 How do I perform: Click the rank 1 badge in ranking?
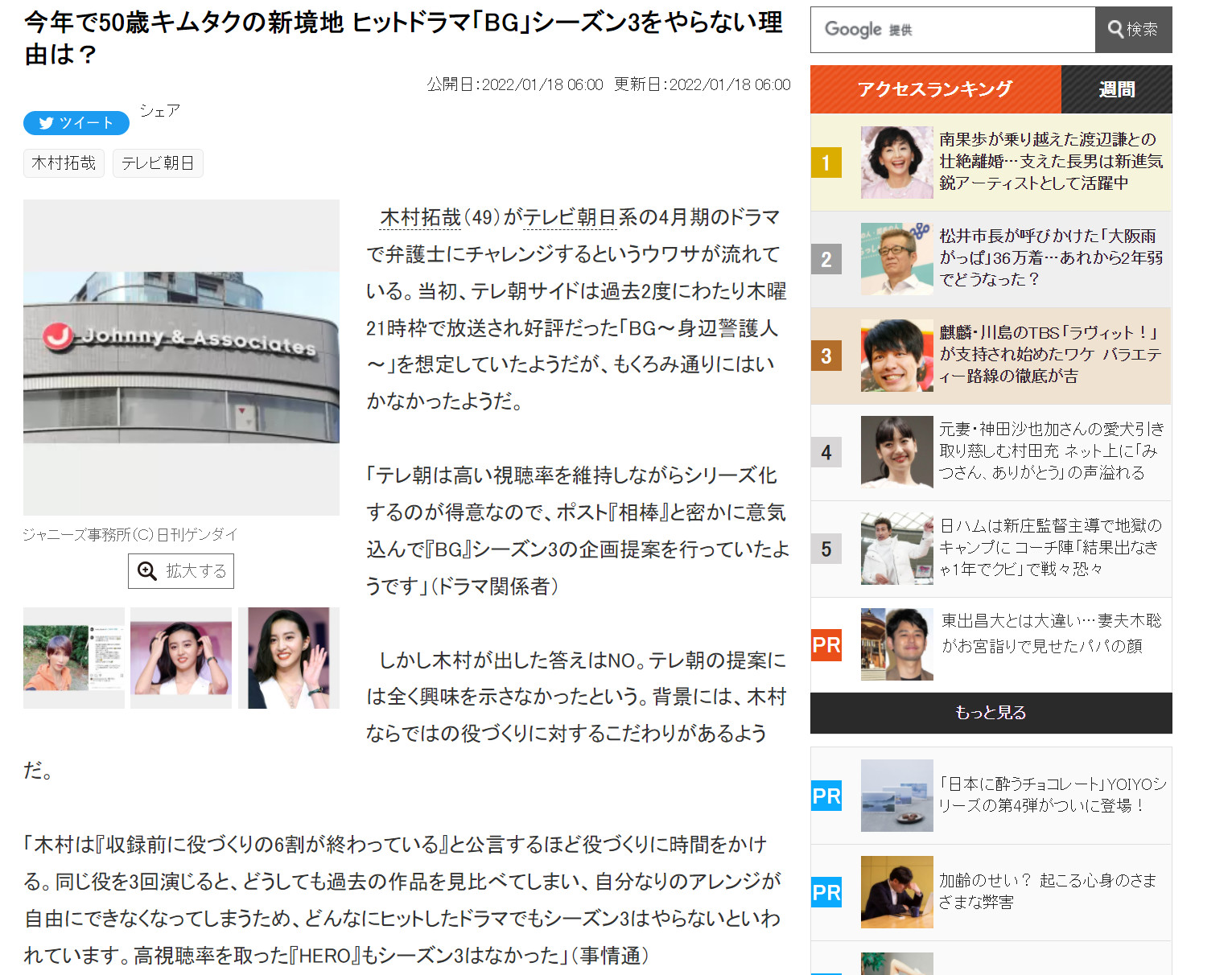826,163
